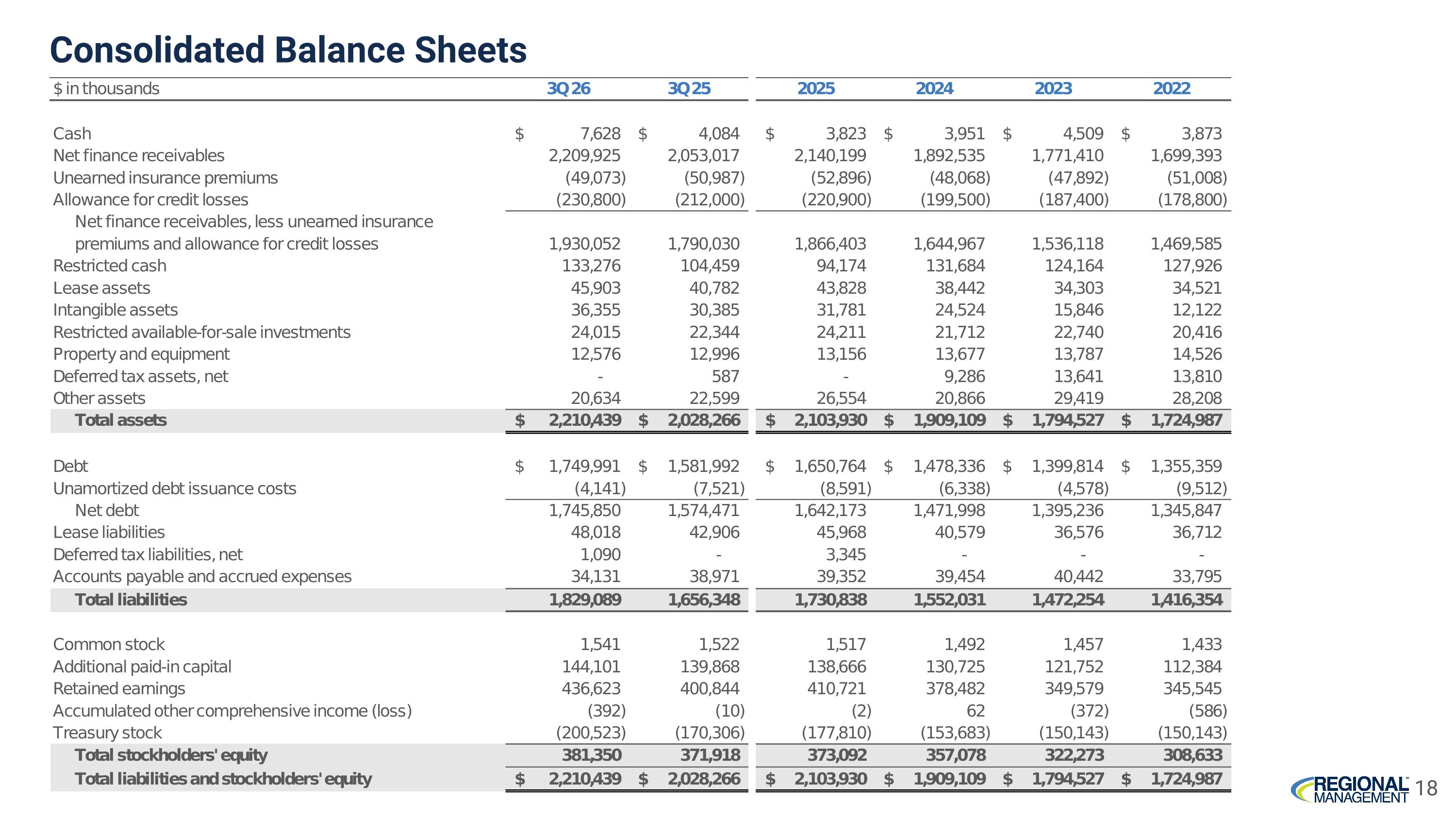Image resolution: width=1456 pixels, height=819 pixels.
Task: Select 2023 Total liabilities value 1,472,254
Action: [1068, 600]
